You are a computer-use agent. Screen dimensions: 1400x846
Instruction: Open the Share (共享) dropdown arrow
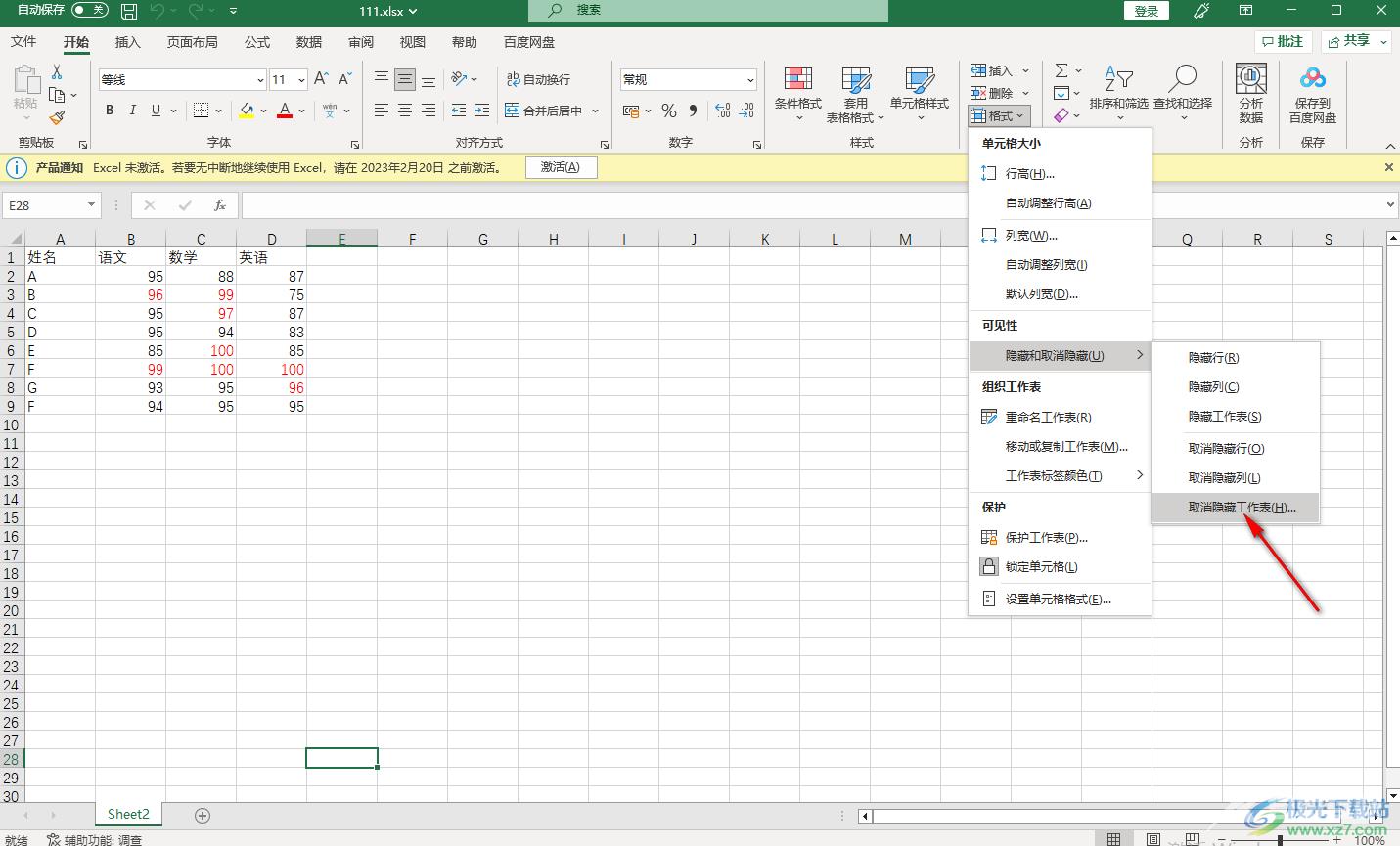[1384, 41]
